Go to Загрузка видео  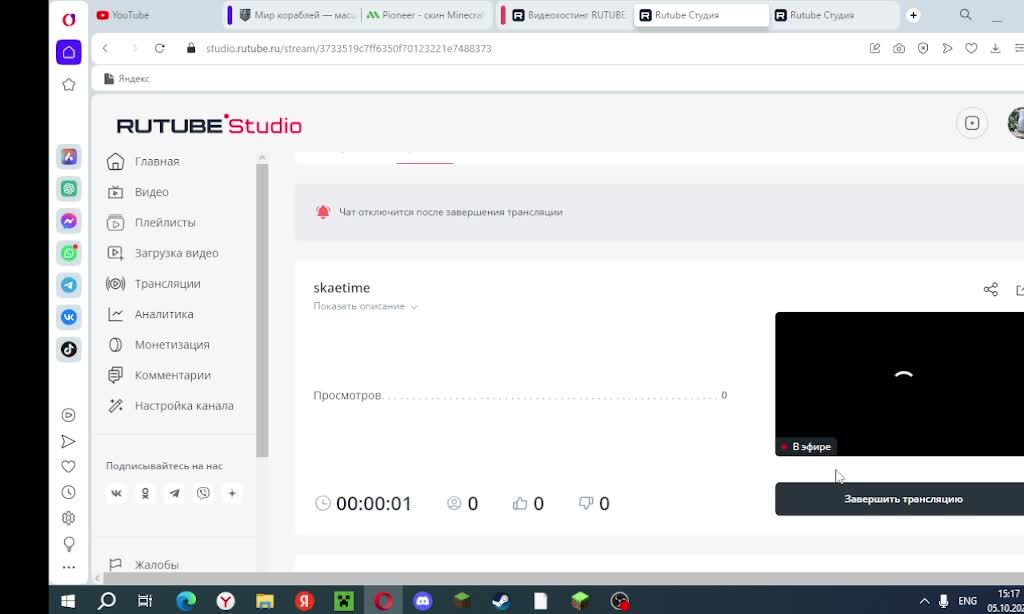[x=163, y=253]
